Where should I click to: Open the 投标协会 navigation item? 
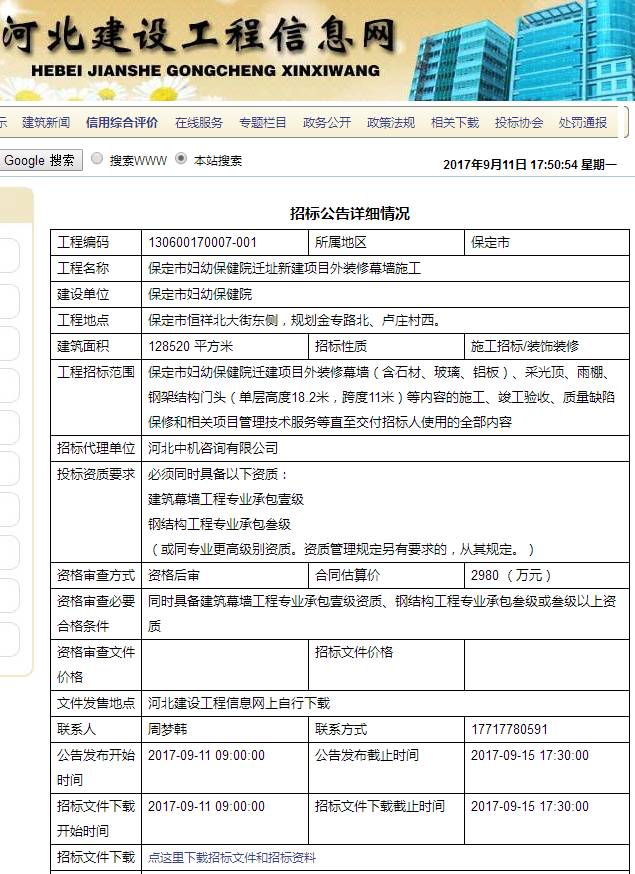(x=518, y=123)
